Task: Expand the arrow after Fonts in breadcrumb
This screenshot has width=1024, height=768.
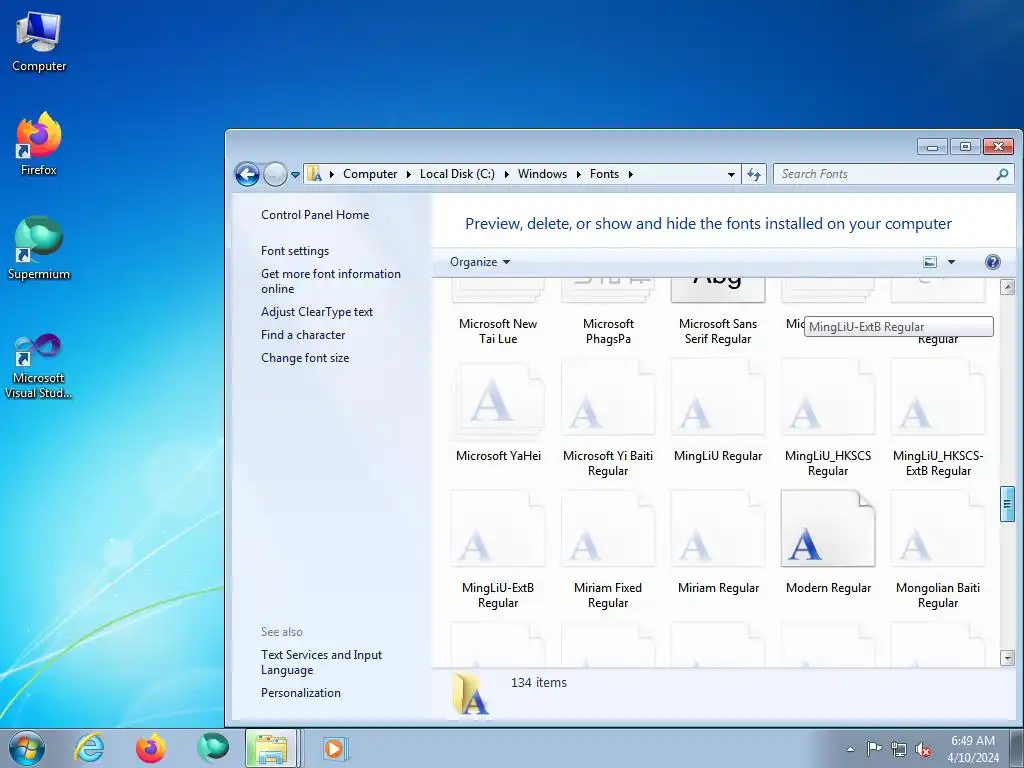Action: tap(630, 174)
